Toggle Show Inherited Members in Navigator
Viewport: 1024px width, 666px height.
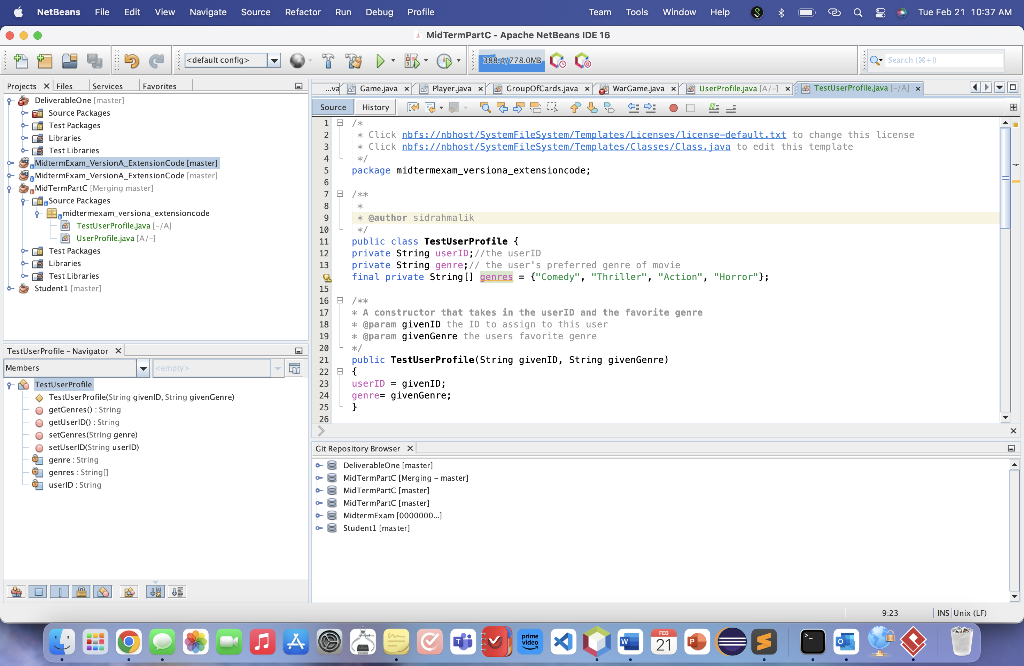coord(16,592)
